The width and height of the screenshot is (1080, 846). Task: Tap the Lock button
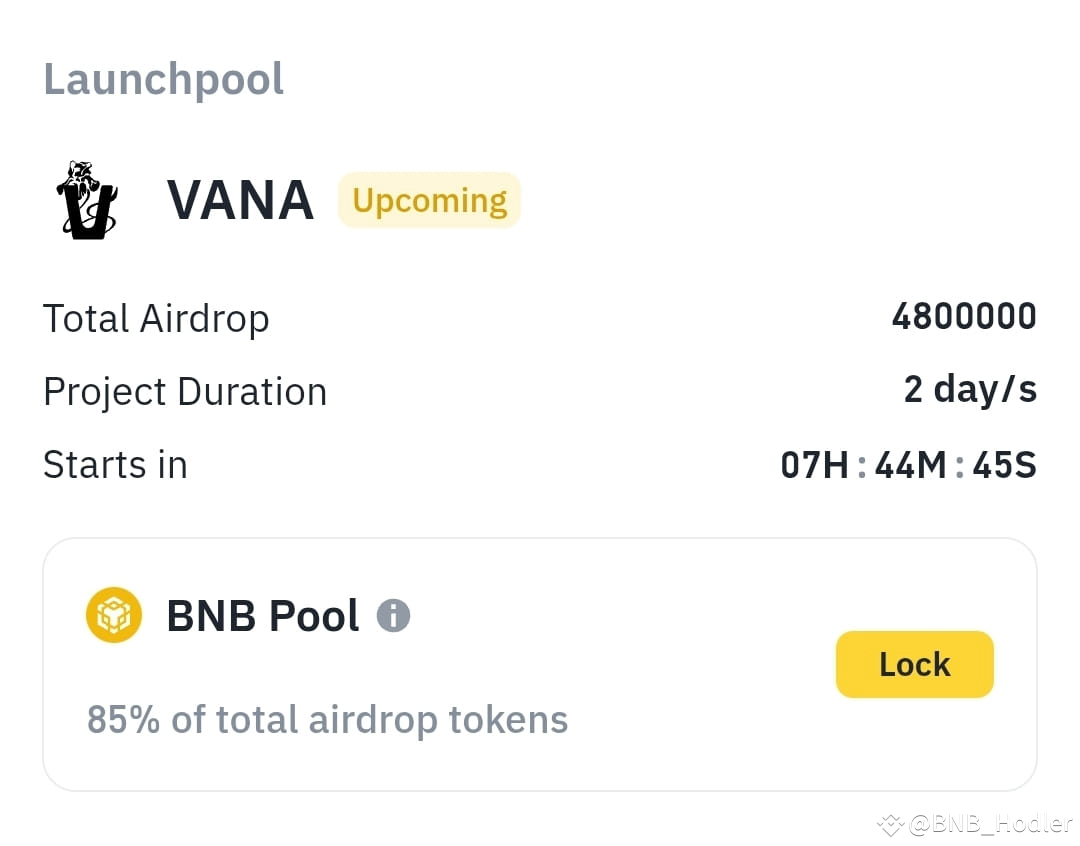tap(914, 663)
